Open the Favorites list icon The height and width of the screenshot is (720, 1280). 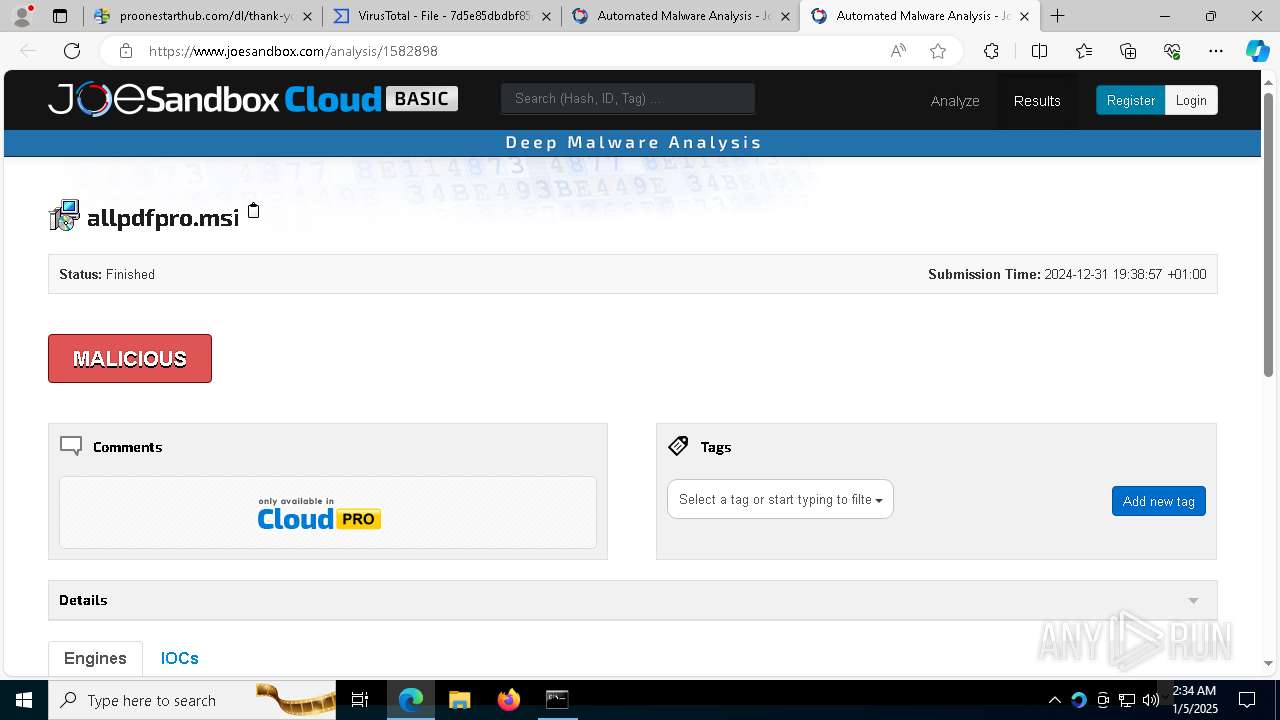[1084, 51]
